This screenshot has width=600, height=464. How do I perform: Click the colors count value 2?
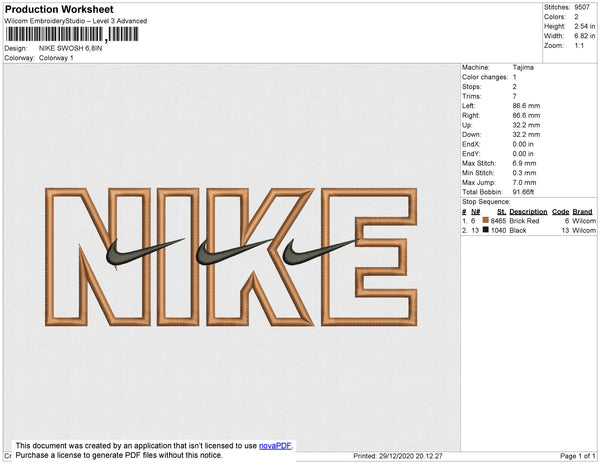click(576, 17)
